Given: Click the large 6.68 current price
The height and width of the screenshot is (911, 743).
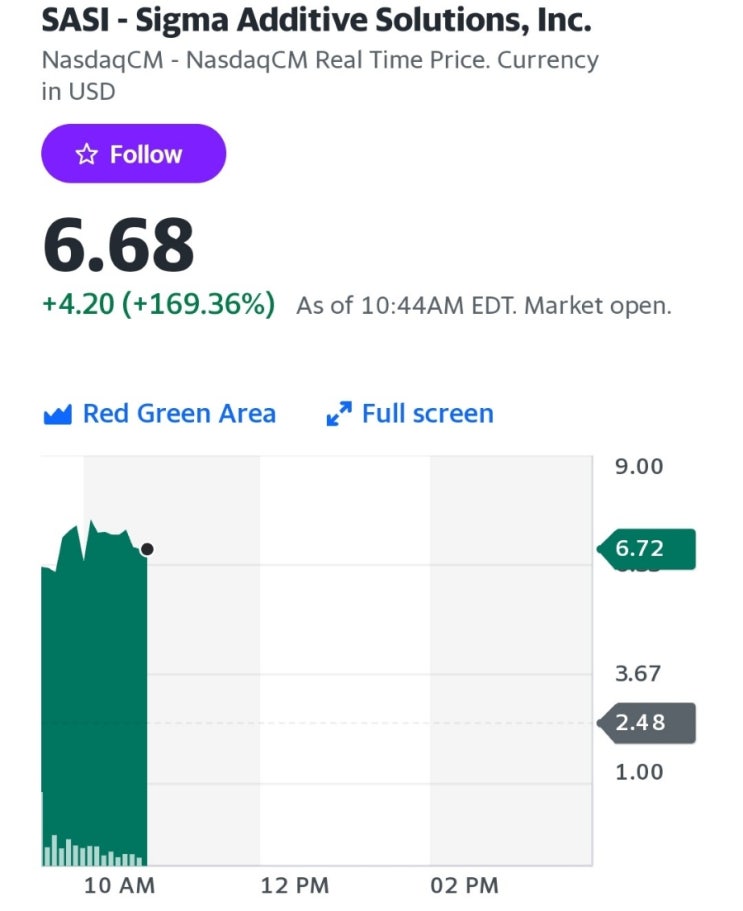Looking at the screenshot, I should (x=118, y=246).
